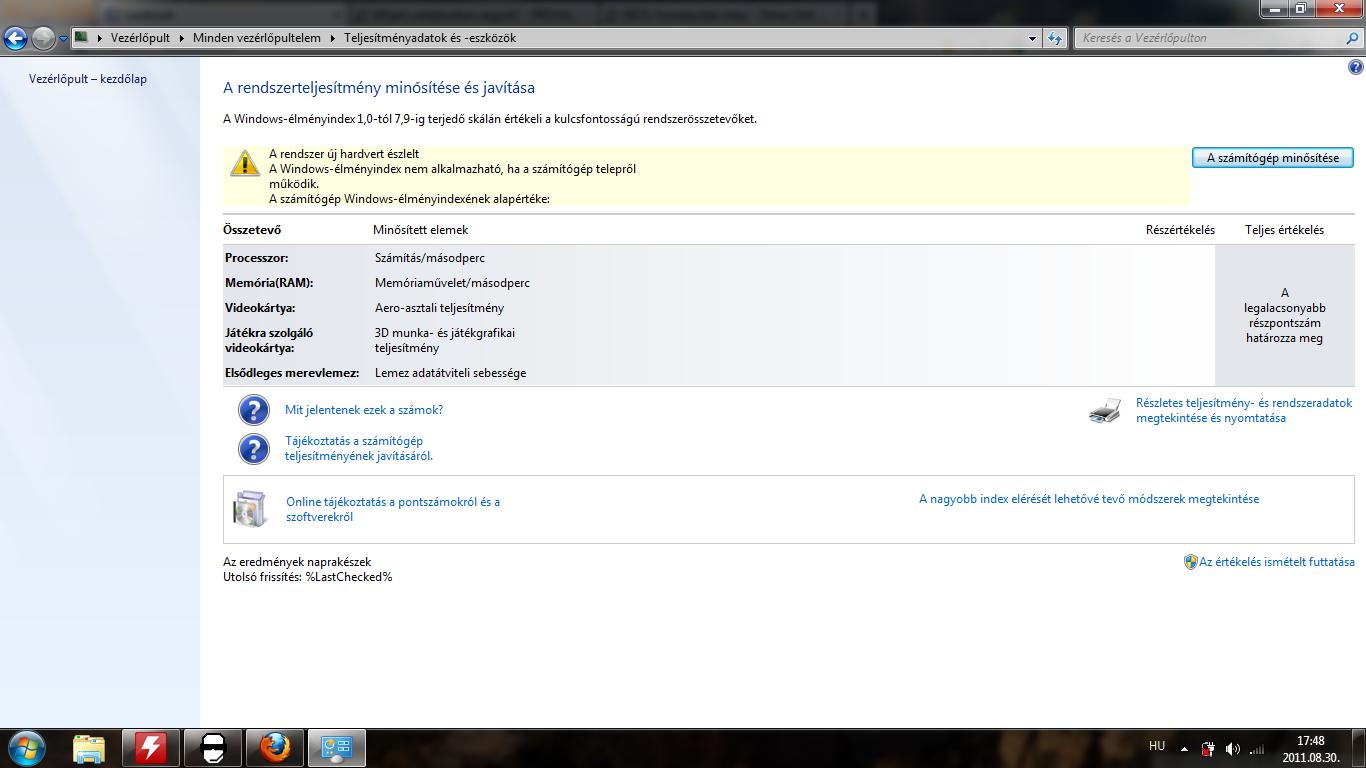Image resolution: width=1366 pixels, height=768 pixels.
Task: Go back using the Back arrow button
Action: pyautogui.click(x=15, y=38)
